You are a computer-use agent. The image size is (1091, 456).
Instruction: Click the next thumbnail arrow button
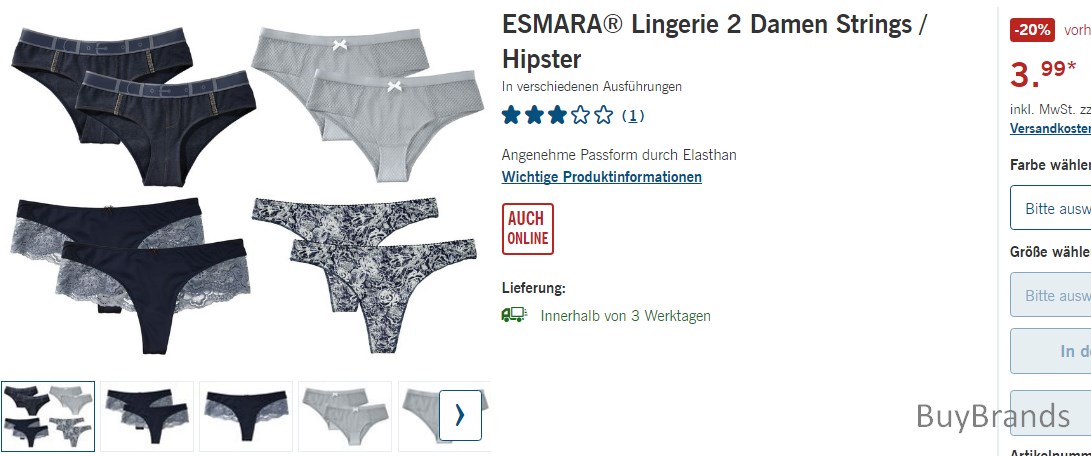click(460, 416)
